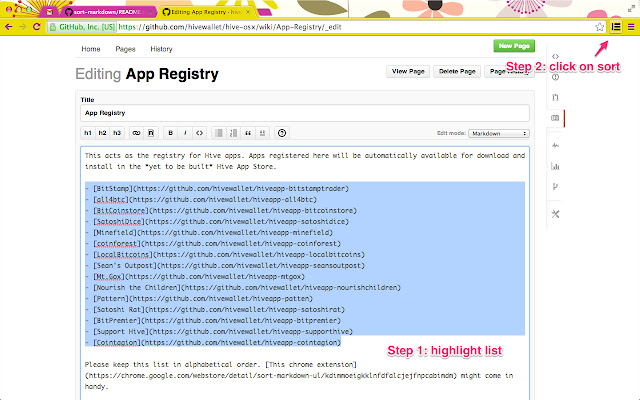This screenshot has height=400, width=640.
Task: Click the Cointagion list line
Action: [213, 342]
